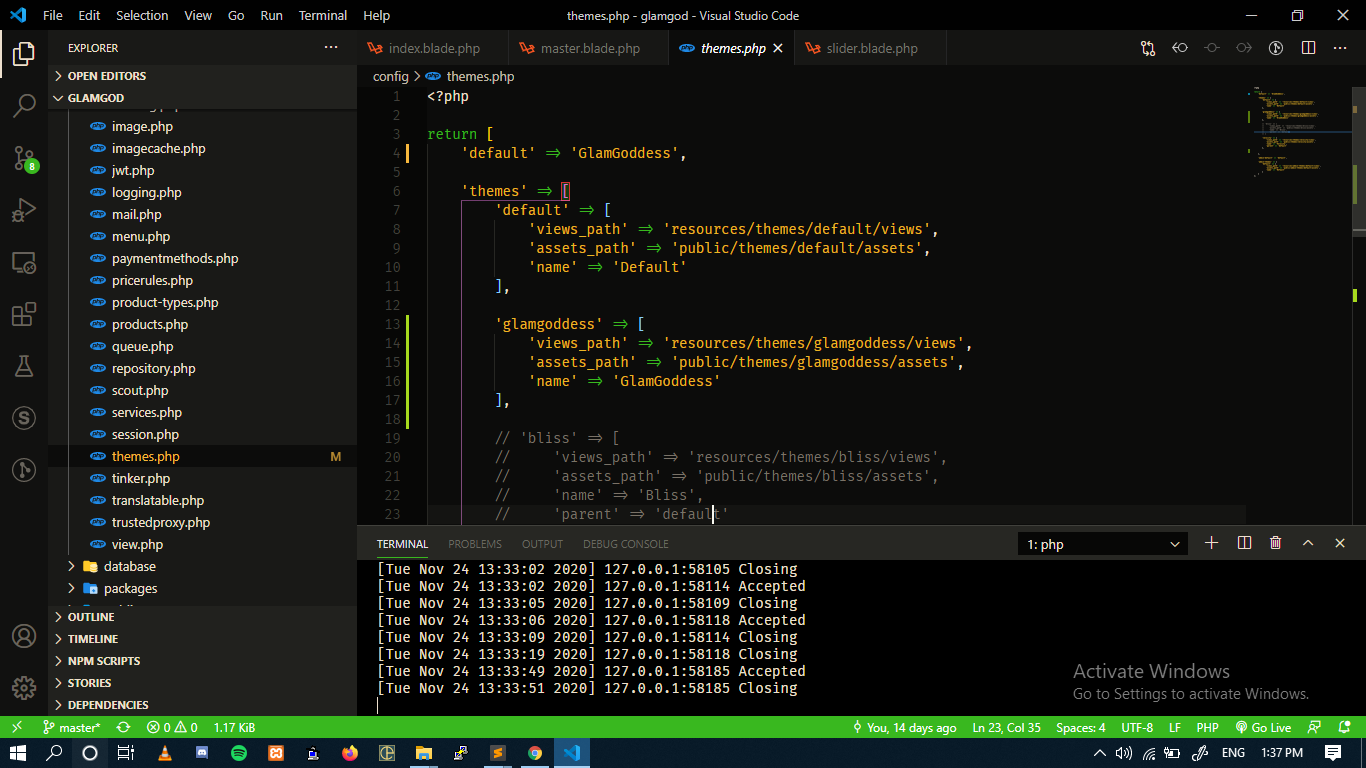Screen dimensions: 1366x768
Task: Click the LF end of line selector
Action: 1174,727
